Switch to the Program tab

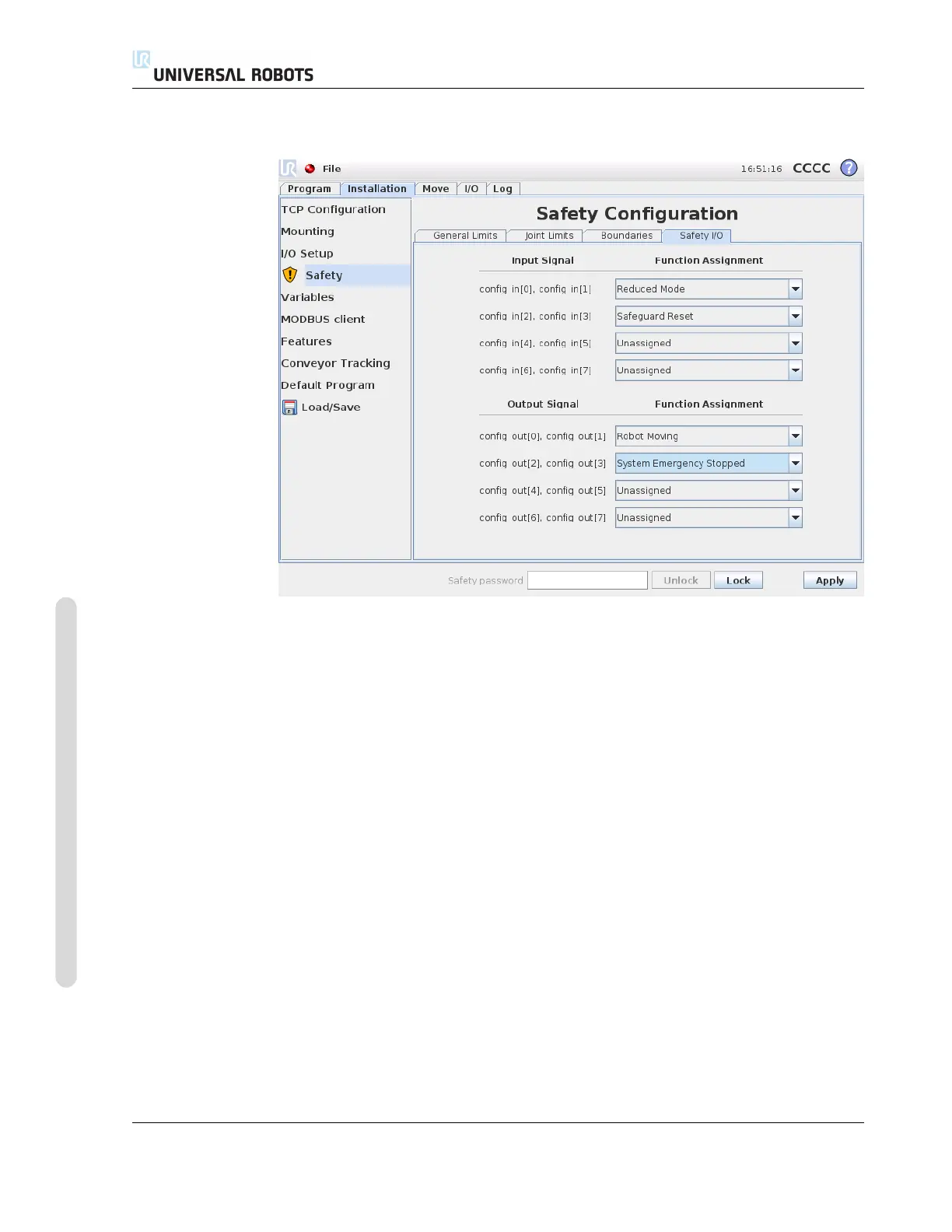[x=309, y=189]
